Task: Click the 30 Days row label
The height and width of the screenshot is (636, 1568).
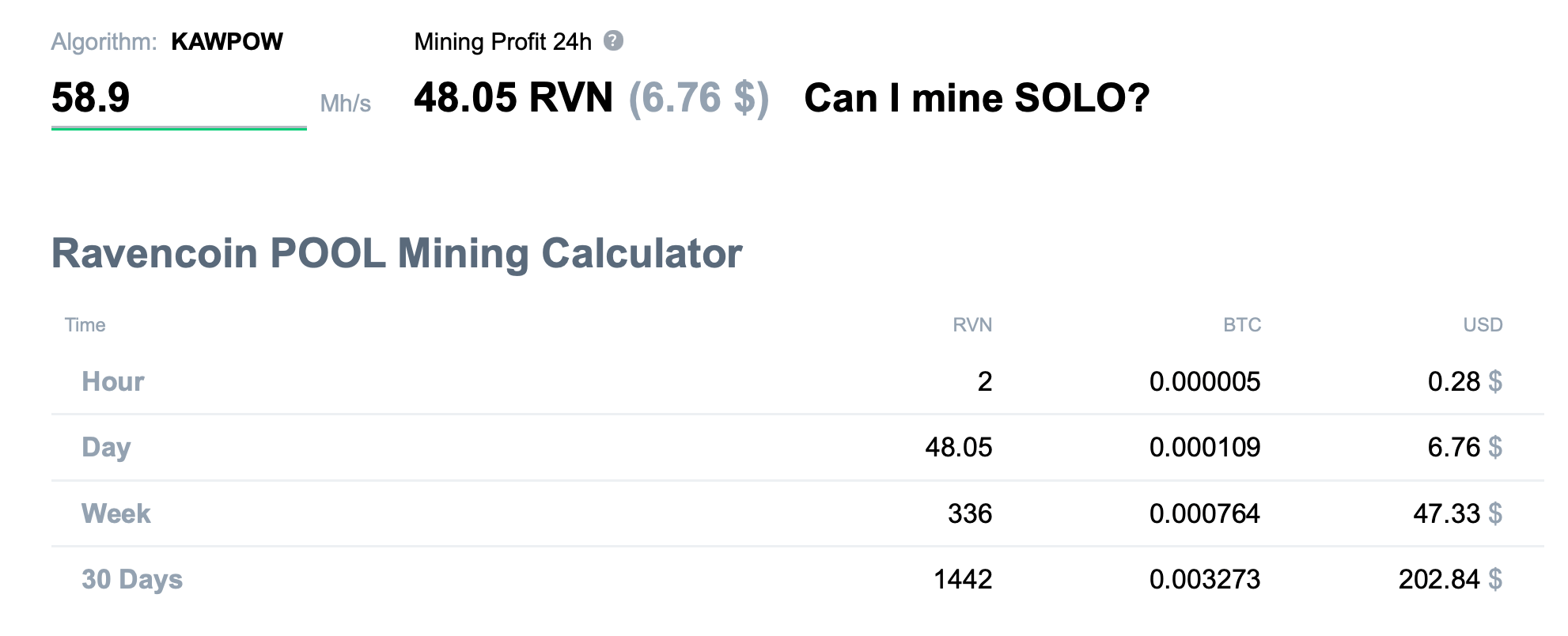Action: 132,580
